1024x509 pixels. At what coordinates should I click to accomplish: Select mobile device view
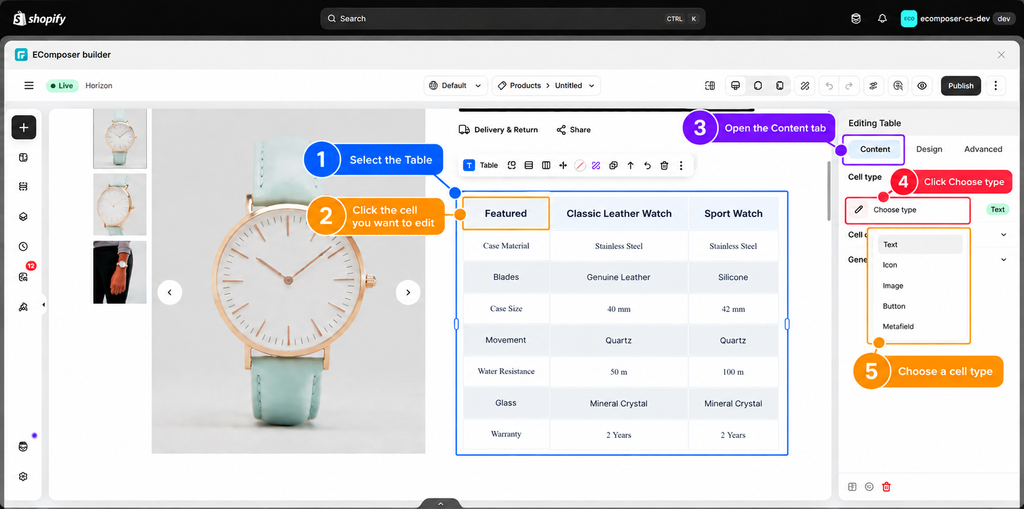coord(779,86)
